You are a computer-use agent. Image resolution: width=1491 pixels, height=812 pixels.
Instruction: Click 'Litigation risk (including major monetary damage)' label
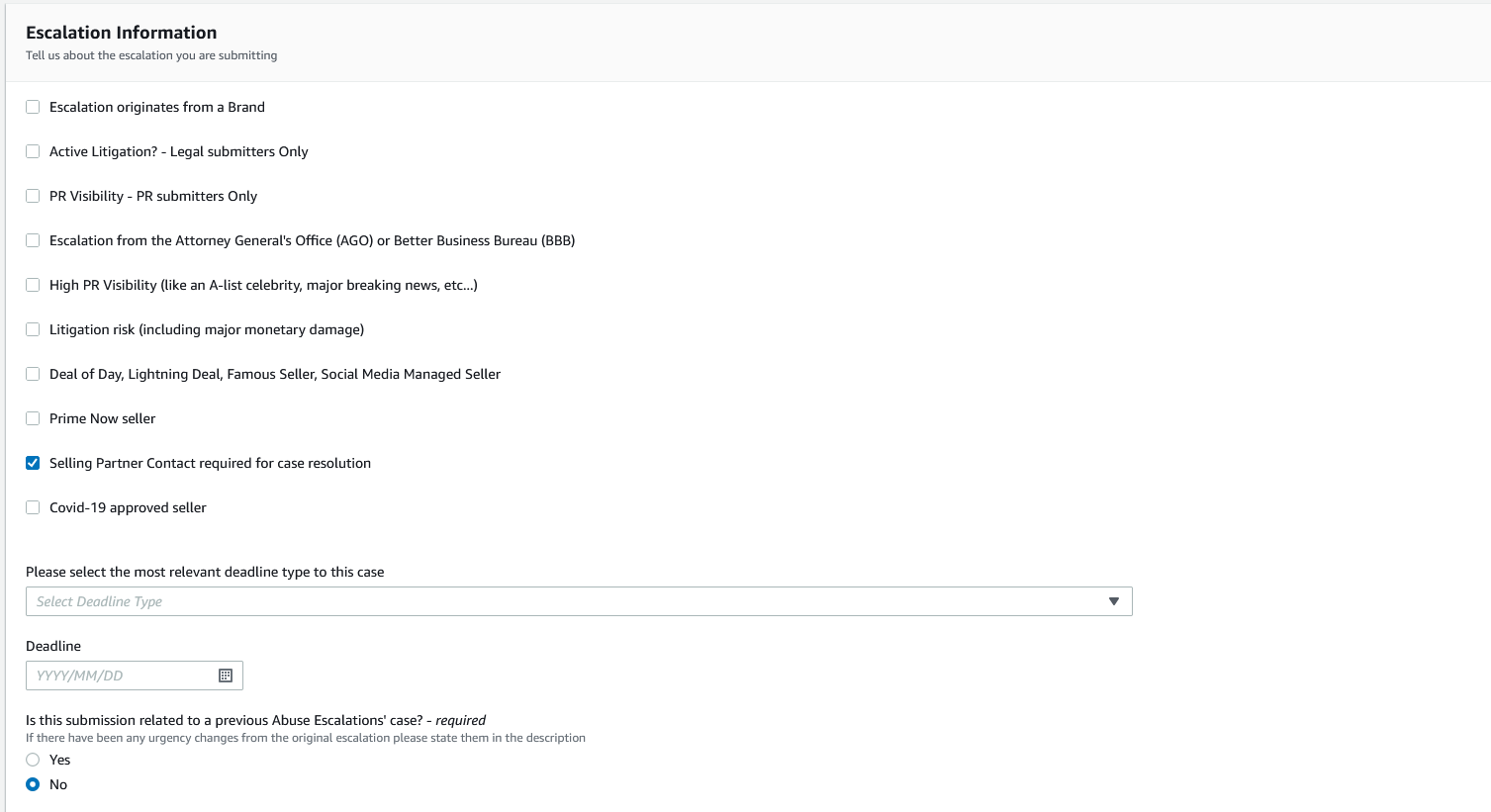coord(206,329)
